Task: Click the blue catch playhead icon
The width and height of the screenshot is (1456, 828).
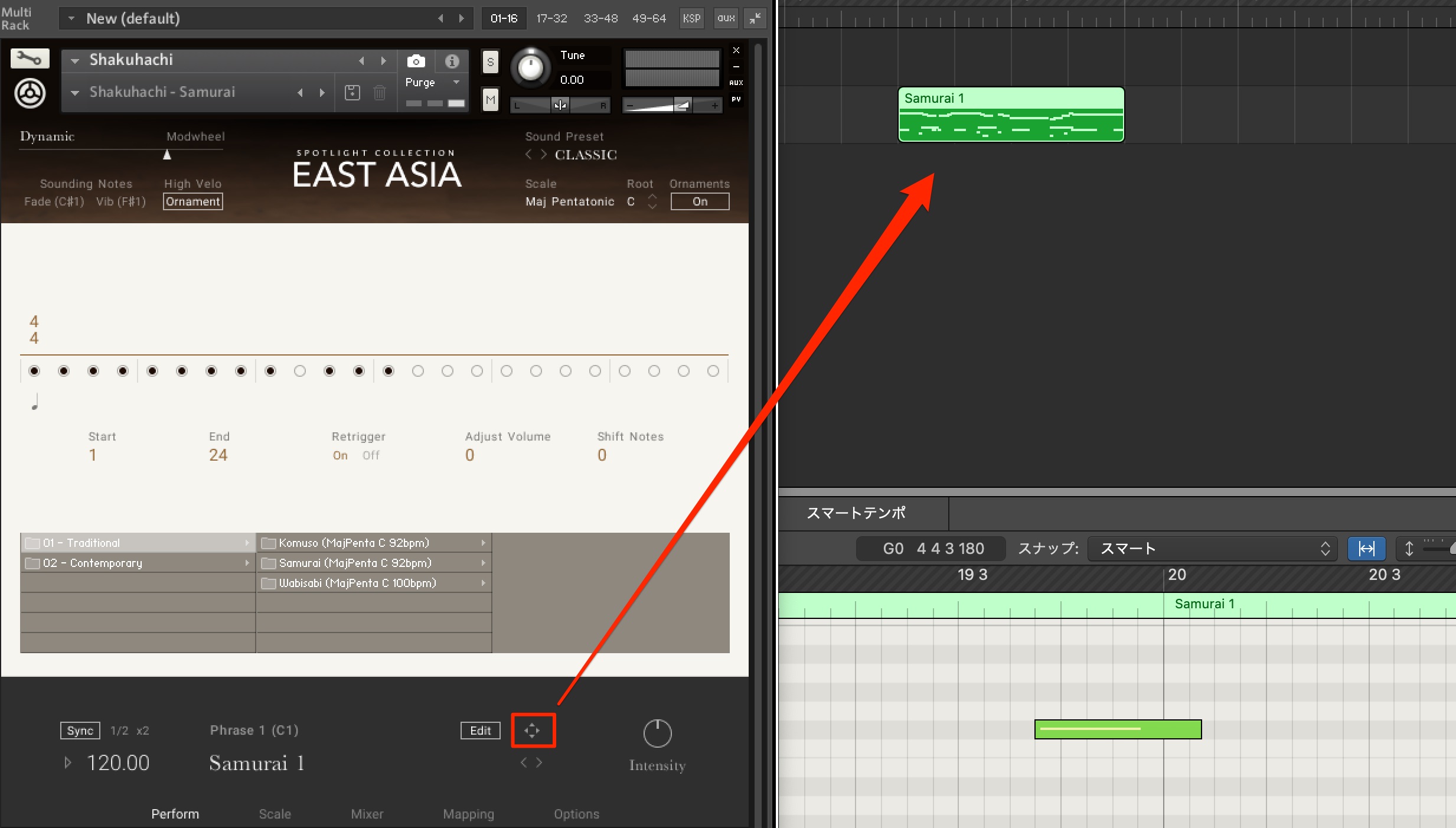Action: point(1367,549)
